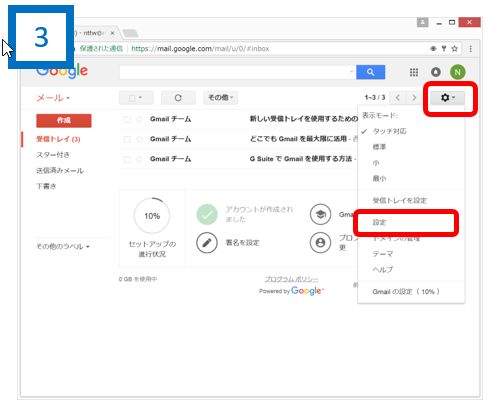Click the pencil signature setup icon
The image size is (489, 410).
point(207,242)
